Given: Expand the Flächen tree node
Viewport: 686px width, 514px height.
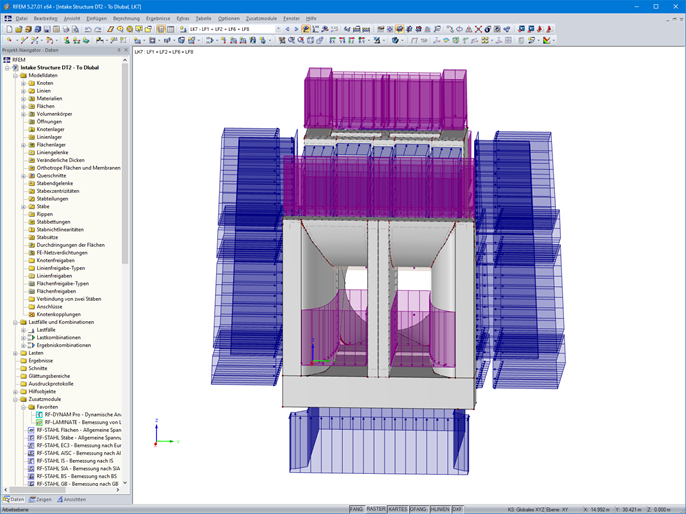Looking at the screenshot, I should pos(24,106).
